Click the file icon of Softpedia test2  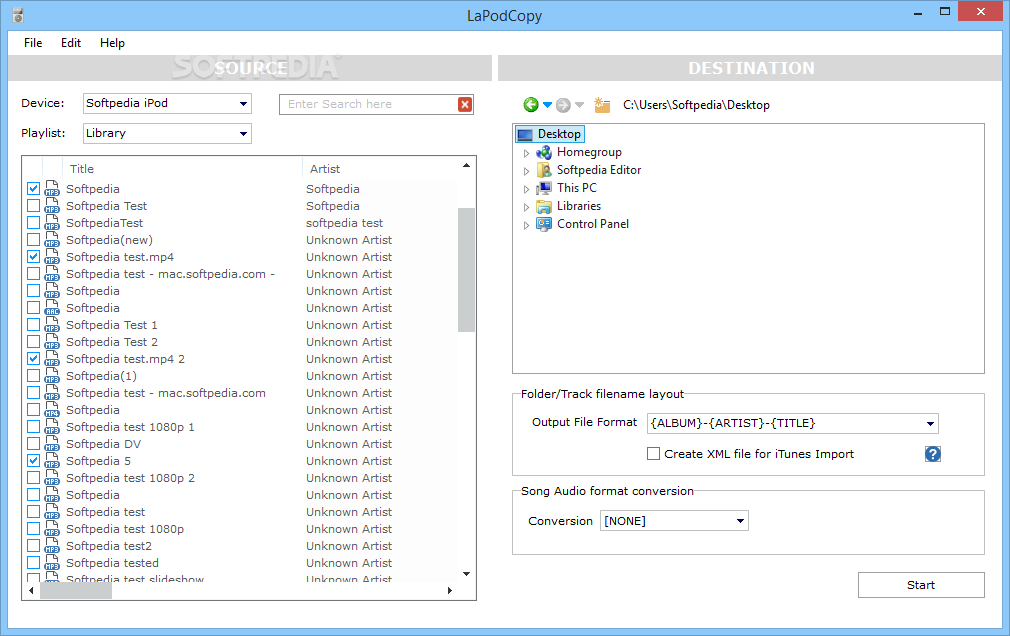(52, 546)
